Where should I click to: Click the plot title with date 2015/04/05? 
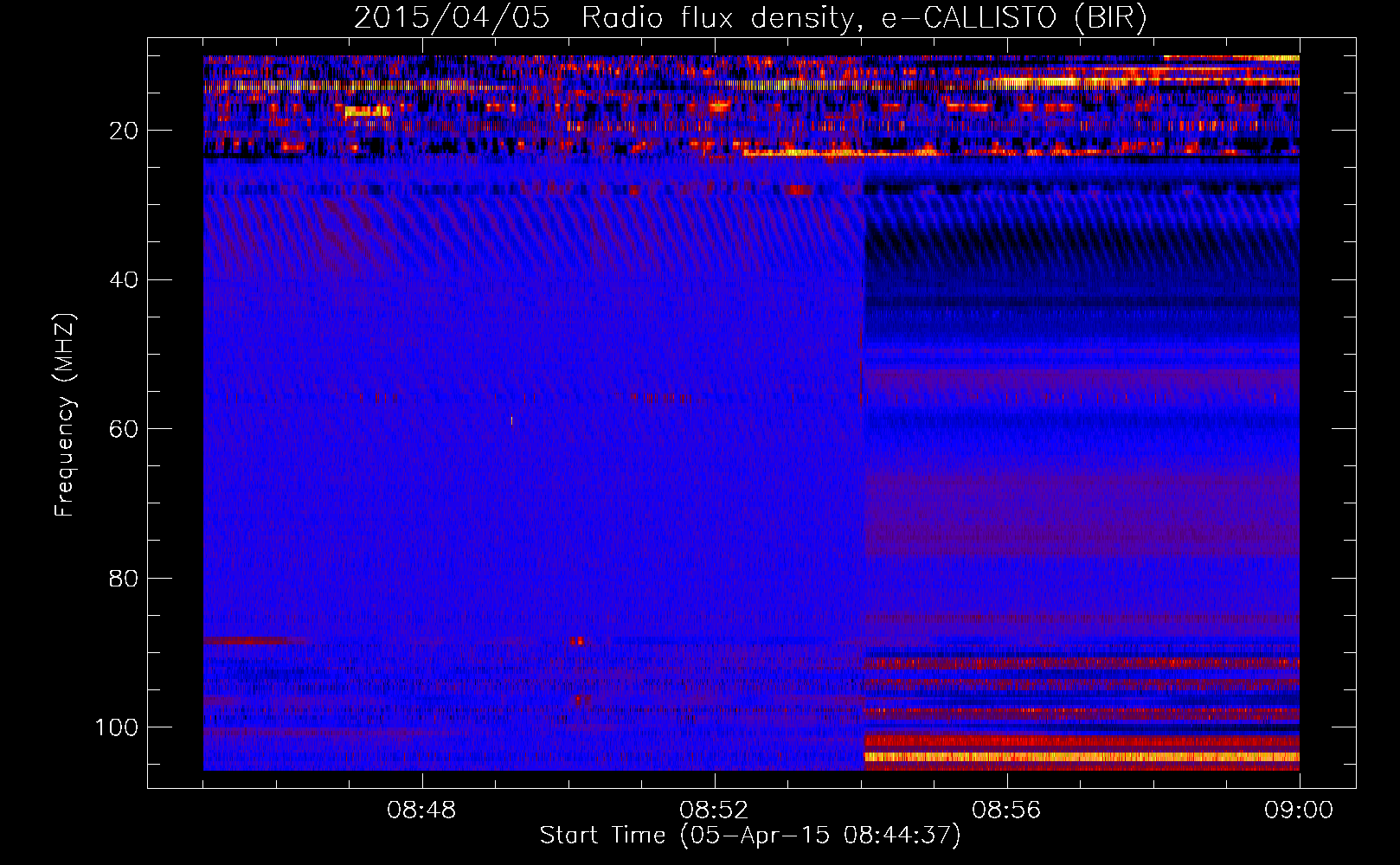click(x=750, y=18)
